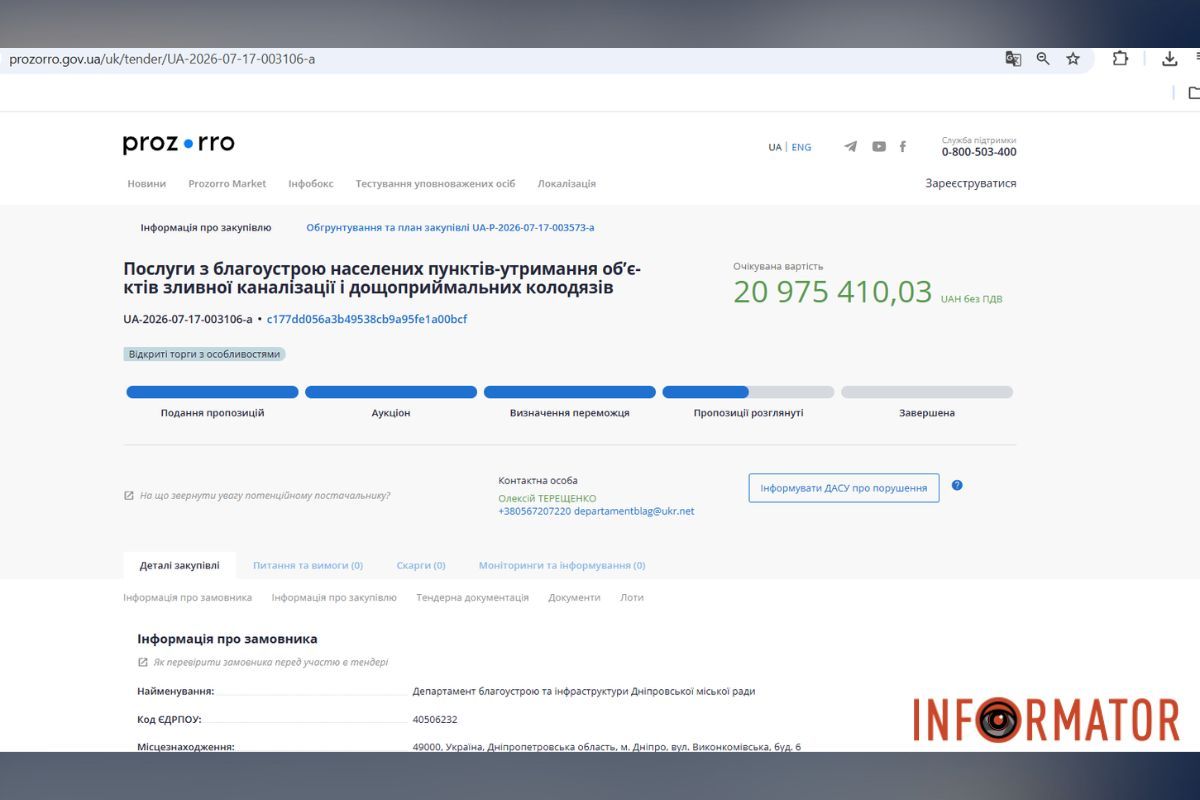Click contact name Олексій ТЕРЕЩЕНКО
The image size is (1200, 800).
pos(547,497)
